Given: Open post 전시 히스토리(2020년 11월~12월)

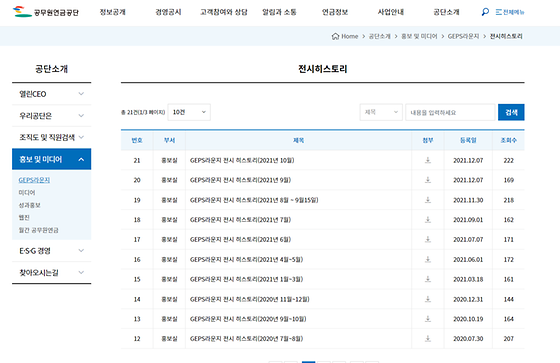Looking at the screenshot, I should pos(250,299).
